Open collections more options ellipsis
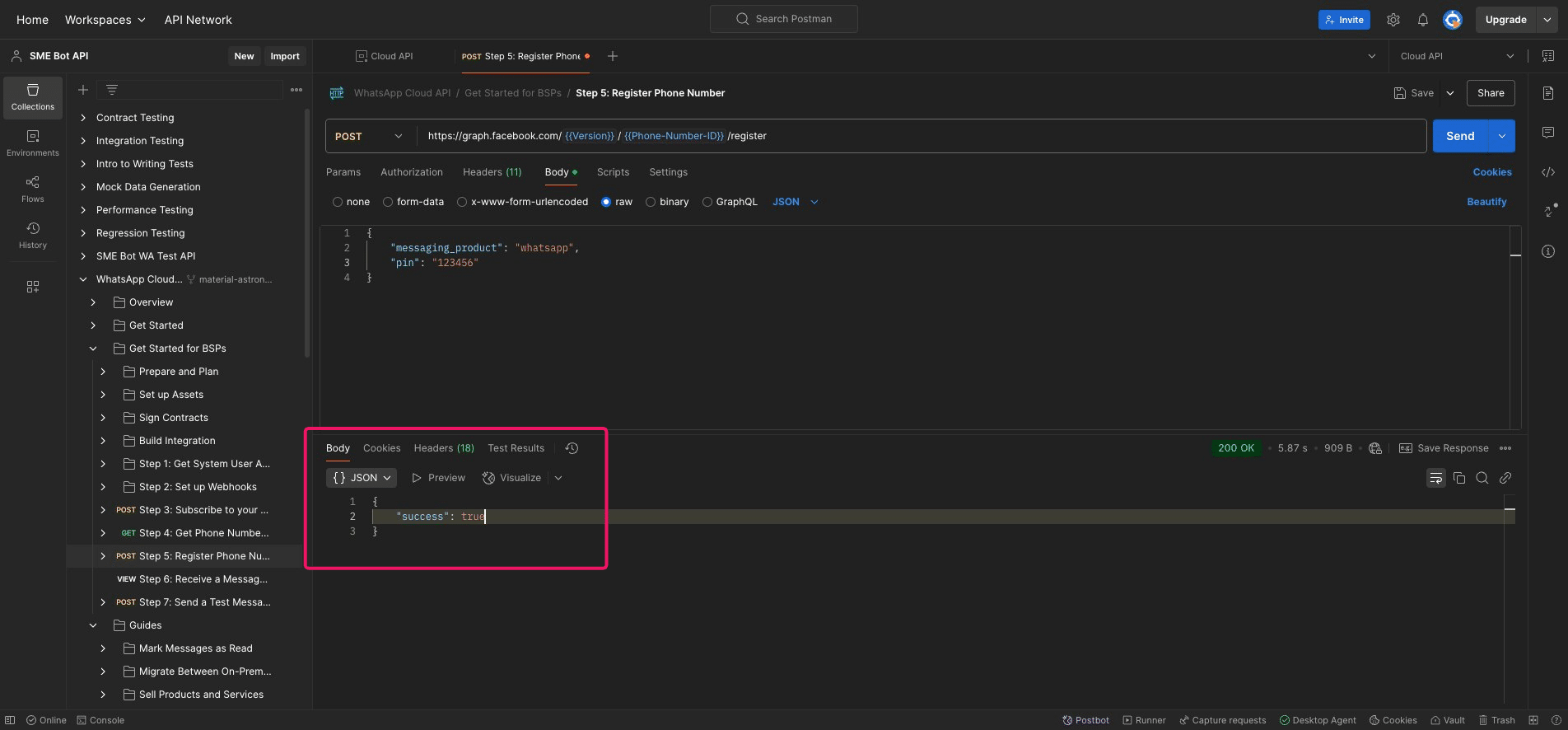1568x730 pixels. coord(296,90)
